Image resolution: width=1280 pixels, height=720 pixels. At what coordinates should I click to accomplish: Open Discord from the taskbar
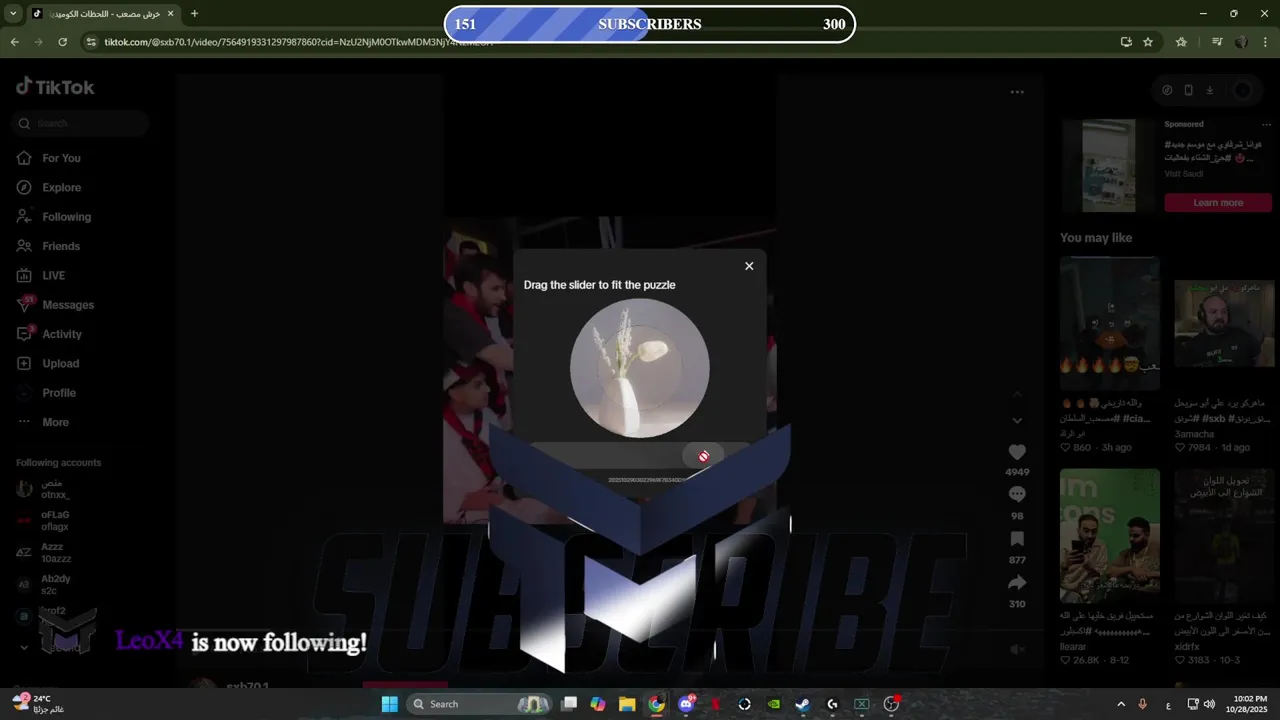687,704
